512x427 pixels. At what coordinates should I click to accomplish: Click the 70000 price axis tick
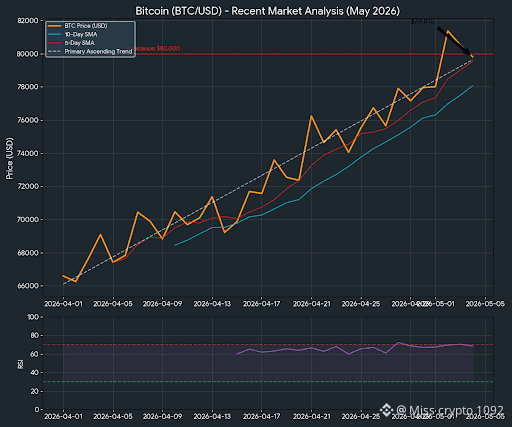tap(28, 220)
